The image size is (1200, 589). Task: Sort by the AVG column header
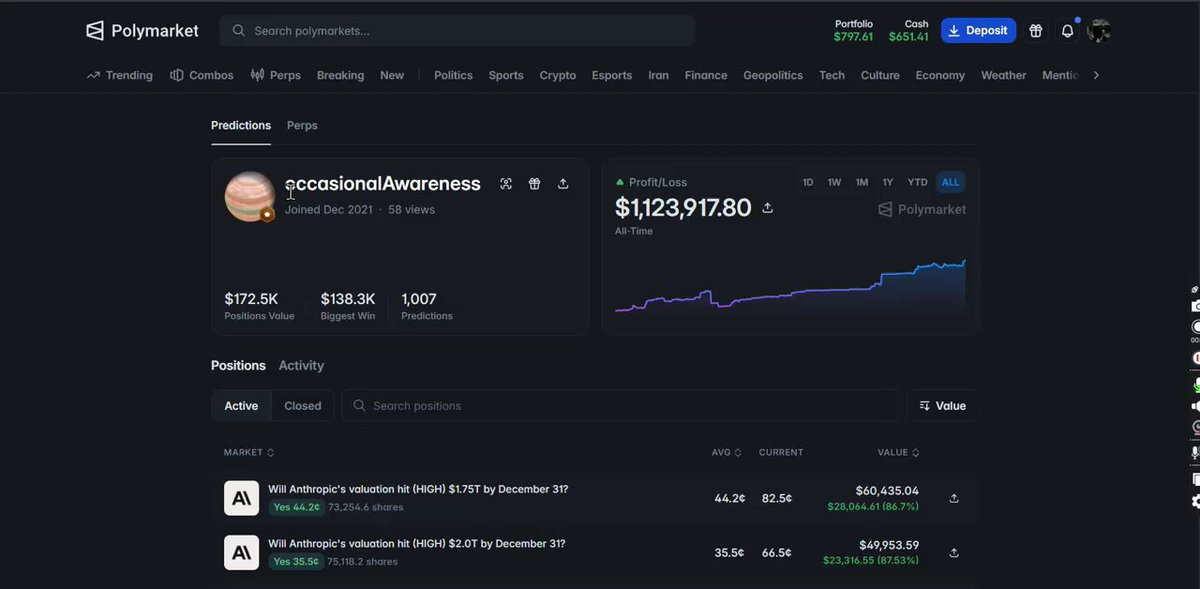point(727,453)
